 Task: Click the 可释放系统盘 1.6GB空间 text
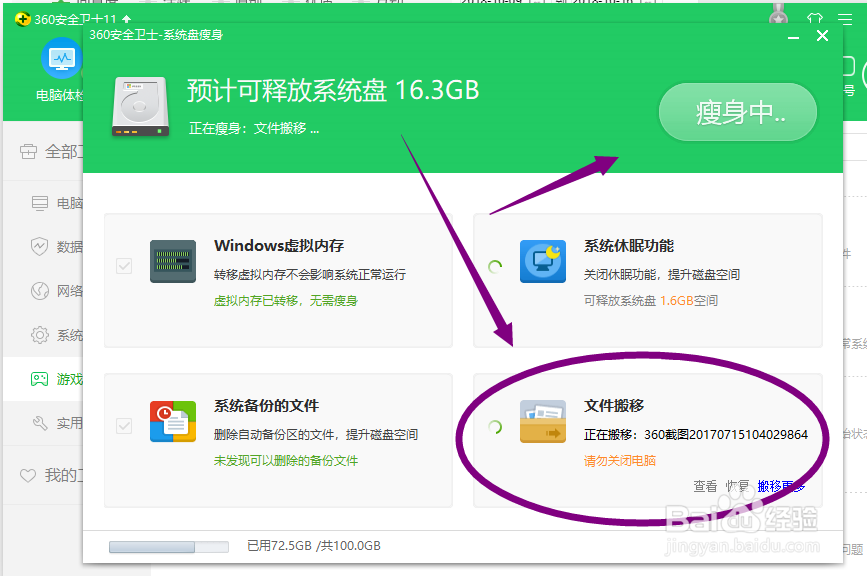[651, 301]
